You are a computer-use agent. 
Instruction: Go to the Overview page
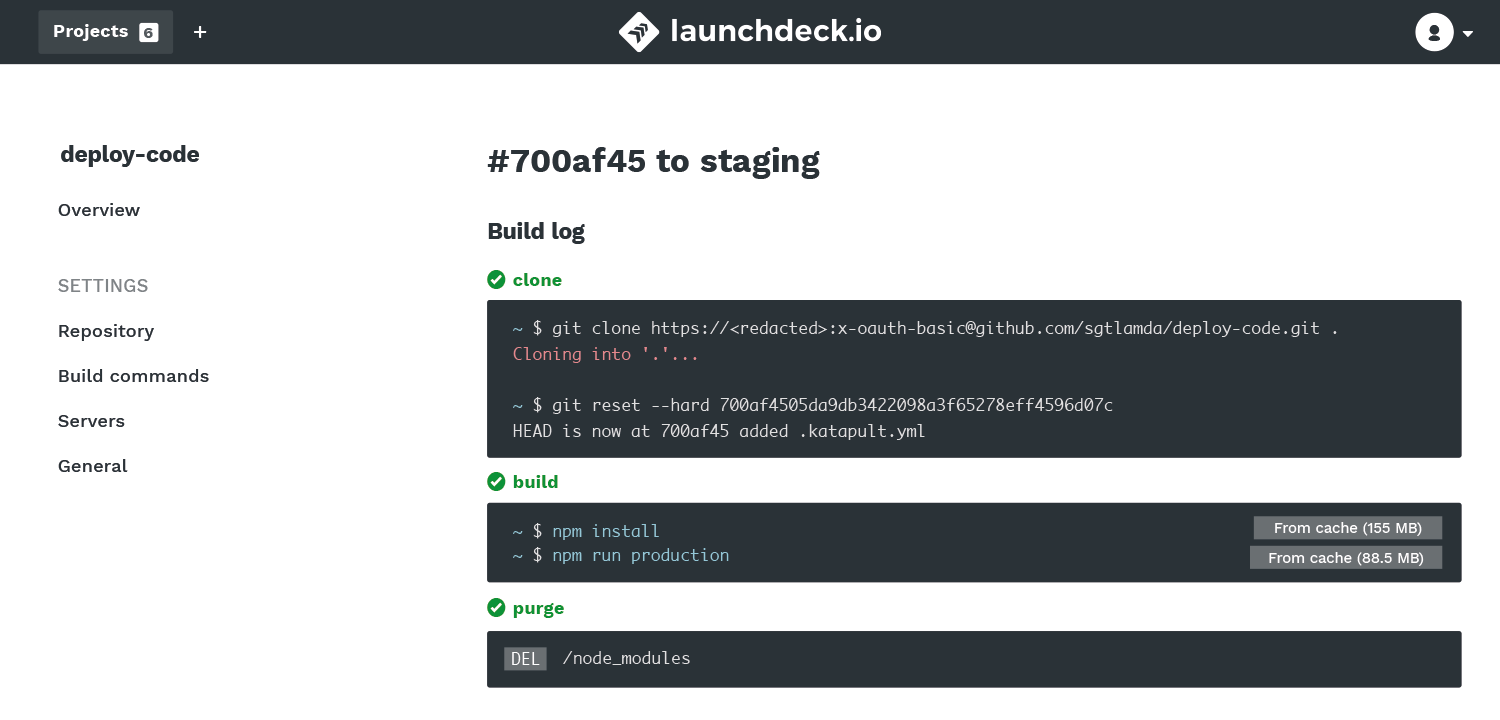click(x=99, y=210)
